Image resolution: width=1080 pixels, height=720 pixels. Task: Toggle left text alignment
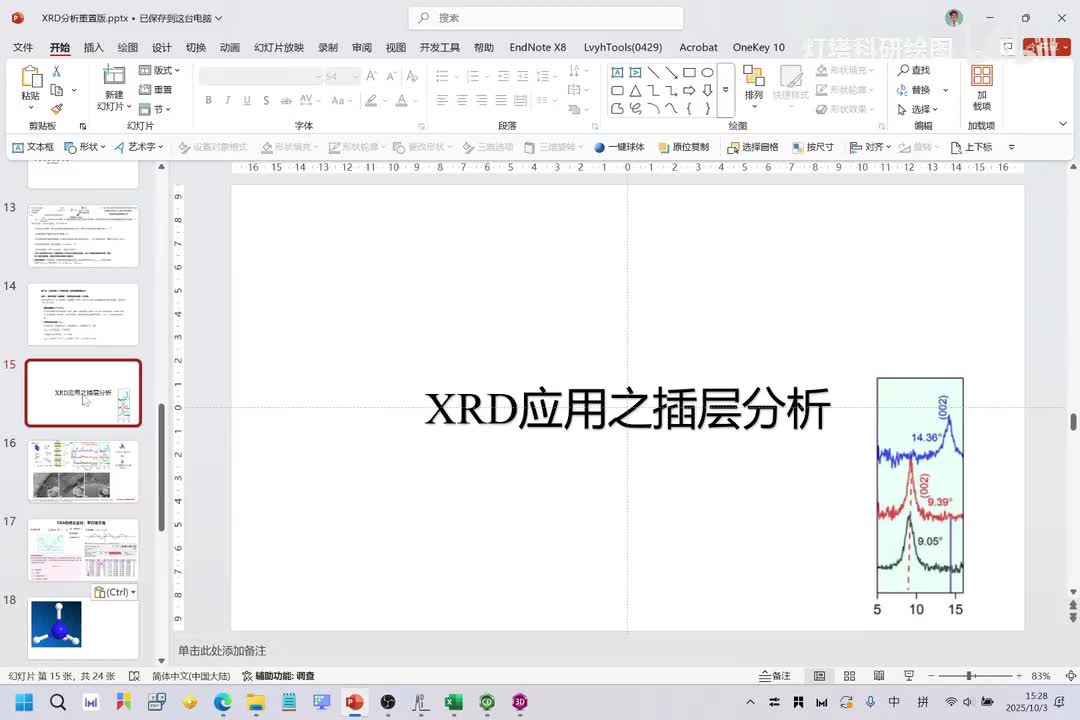click(442, 101)
